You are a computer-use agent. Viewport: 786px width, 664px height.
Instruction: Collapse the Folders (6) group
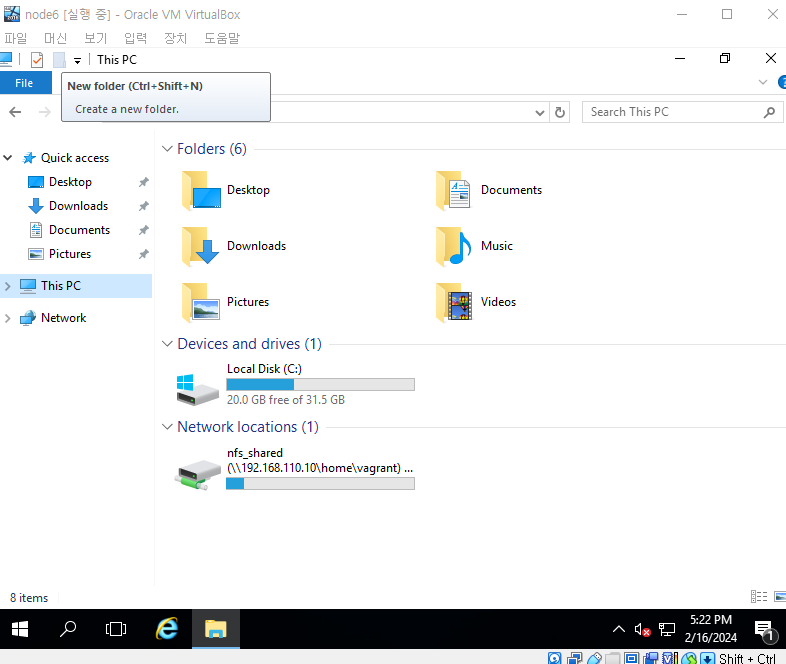(x=167, y=149)
